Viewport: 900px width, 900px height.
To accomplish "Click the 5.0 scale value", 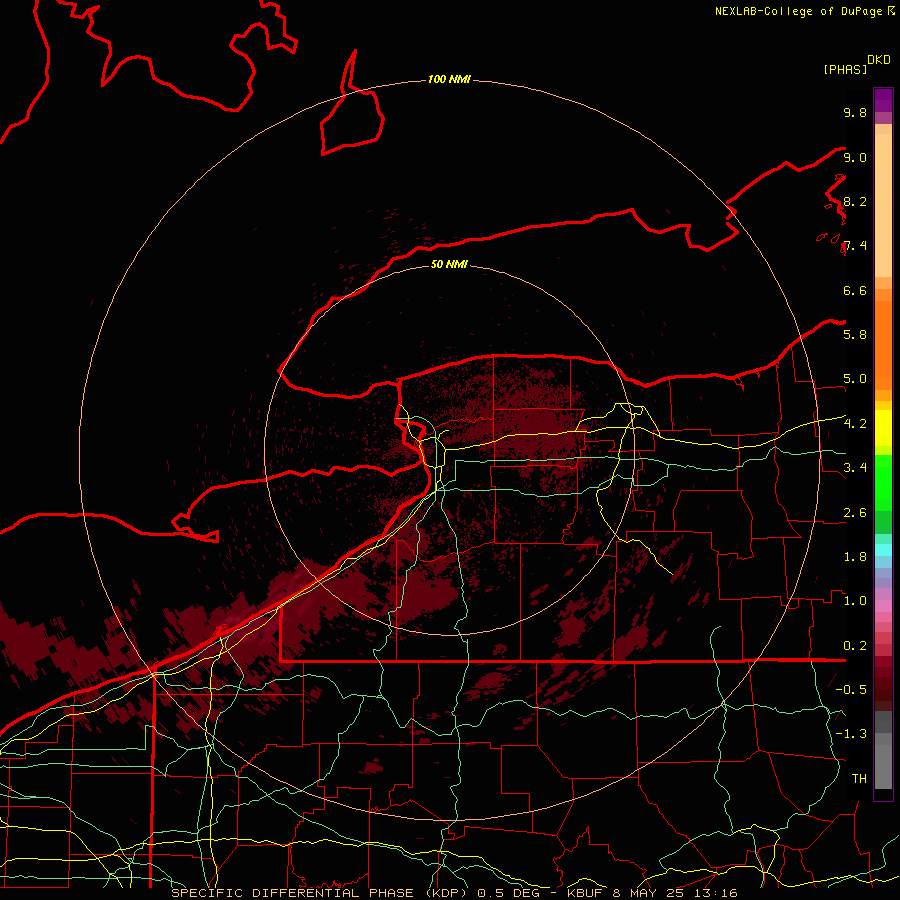I will [855, 379].
